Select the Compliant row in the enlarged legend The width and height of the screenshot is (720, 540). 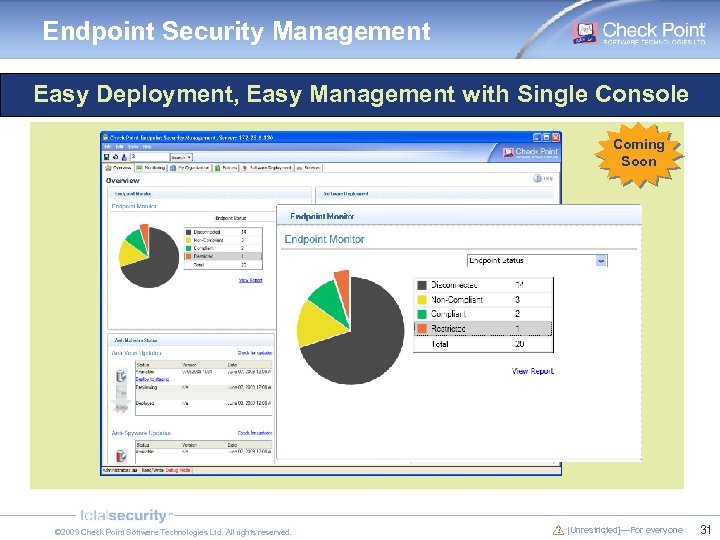[x=483, y=314]
